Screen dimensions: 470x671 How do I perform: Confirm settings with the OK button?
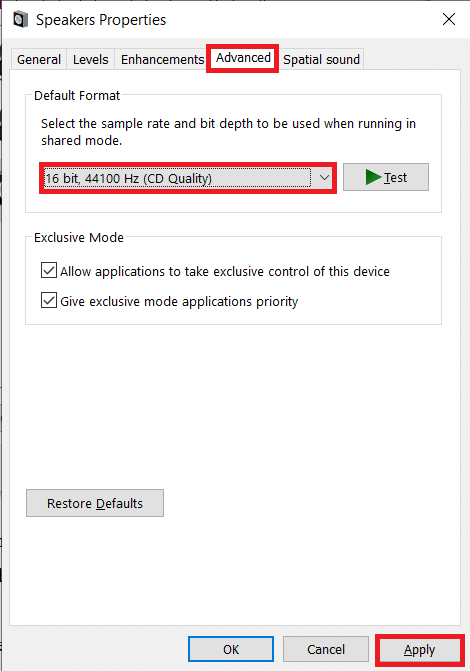[231, 649]
